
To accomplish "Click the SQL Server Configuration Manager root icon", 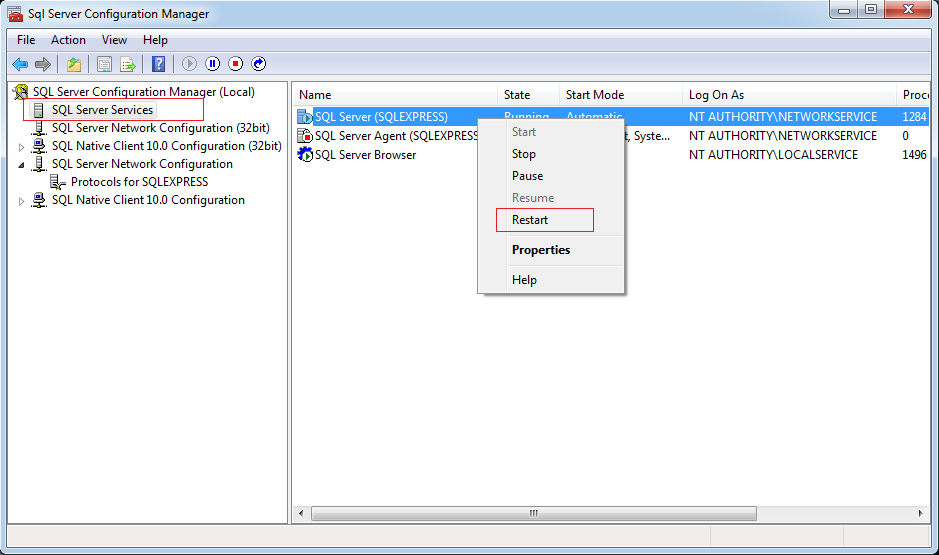I will coord(21,92).
